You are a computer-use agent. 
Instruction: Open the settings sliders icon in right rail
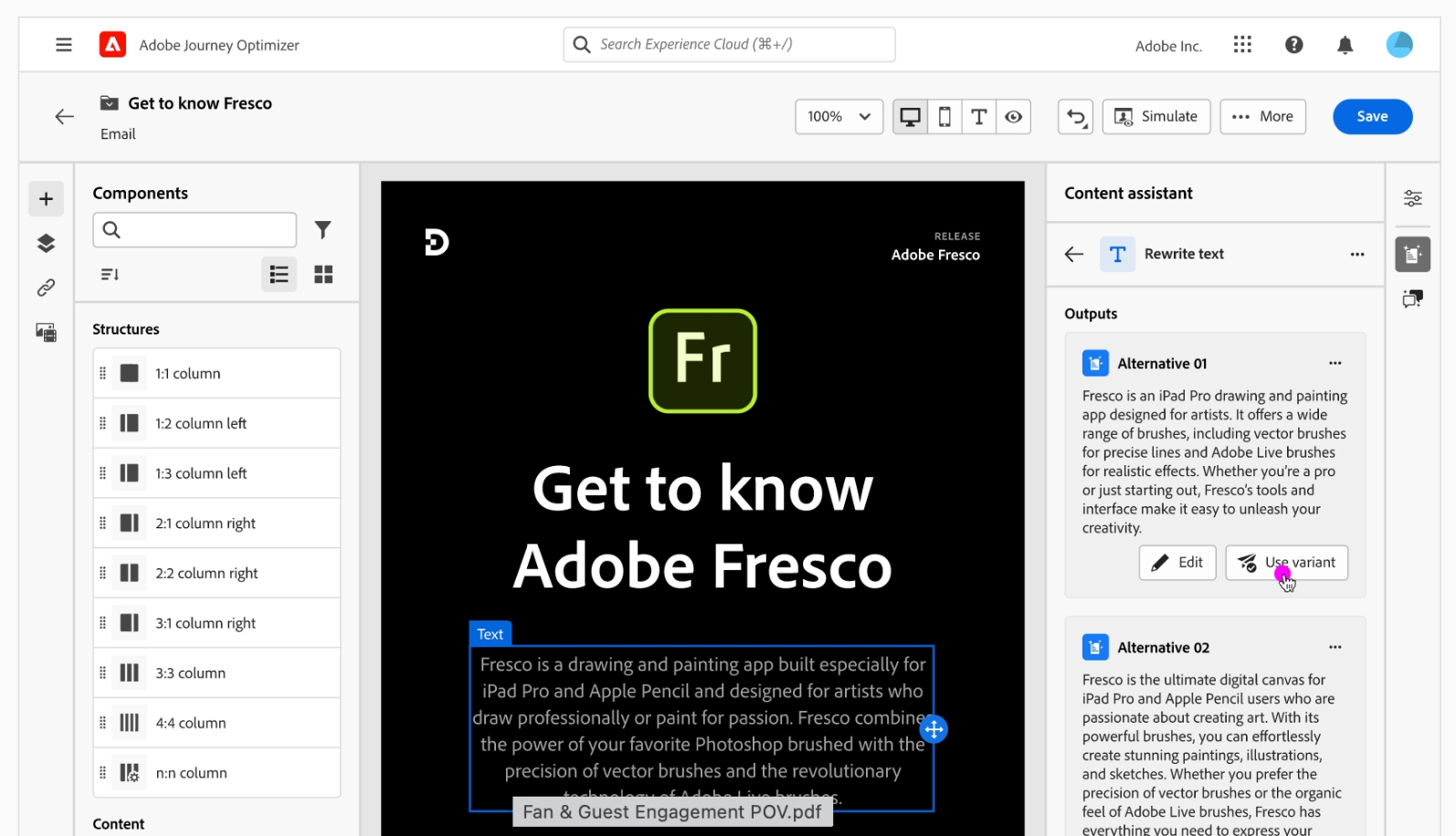pos(1412,199)
